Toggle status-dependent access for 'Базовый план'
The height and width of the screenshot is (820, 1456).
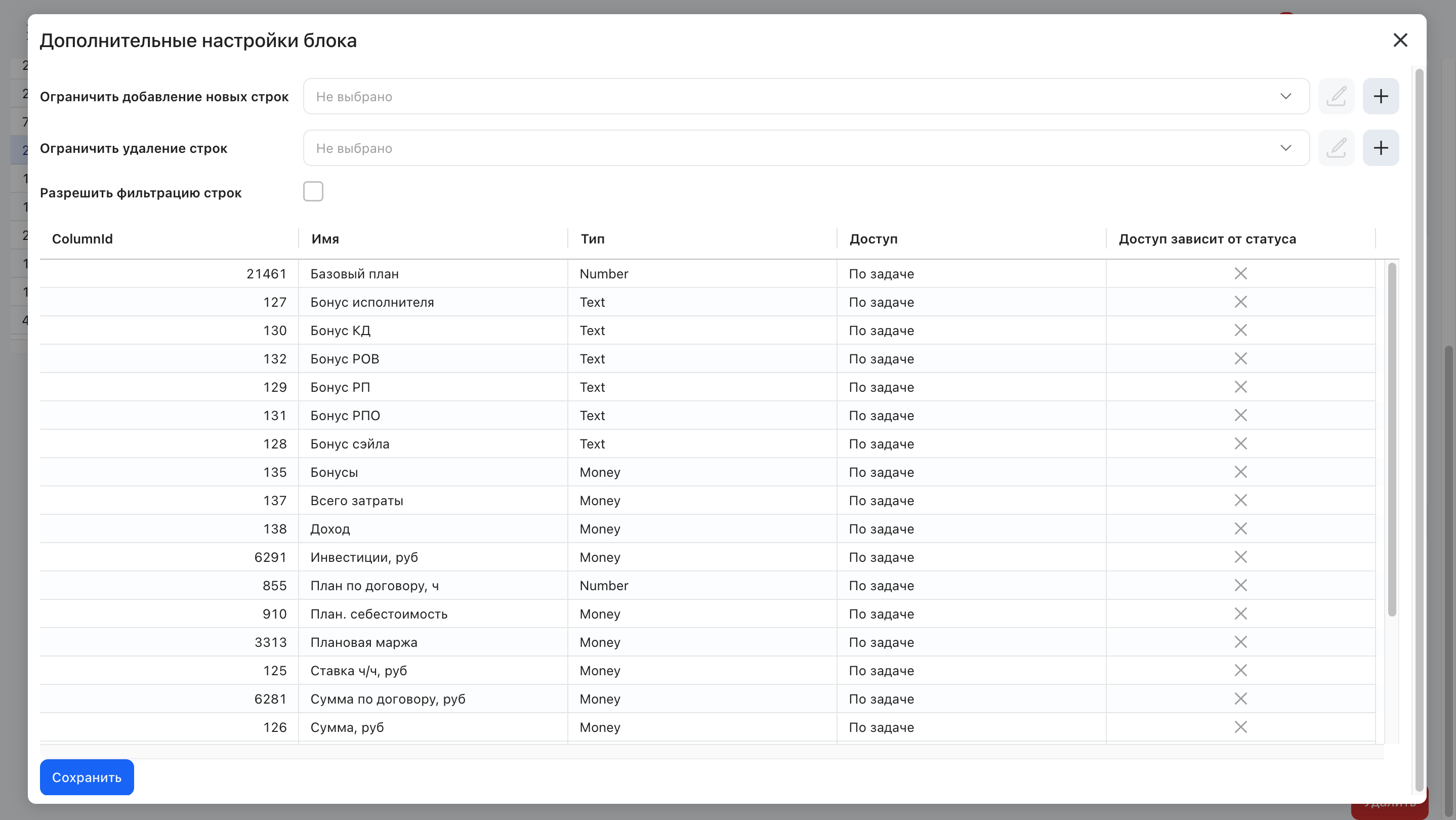pos(1240,273)
